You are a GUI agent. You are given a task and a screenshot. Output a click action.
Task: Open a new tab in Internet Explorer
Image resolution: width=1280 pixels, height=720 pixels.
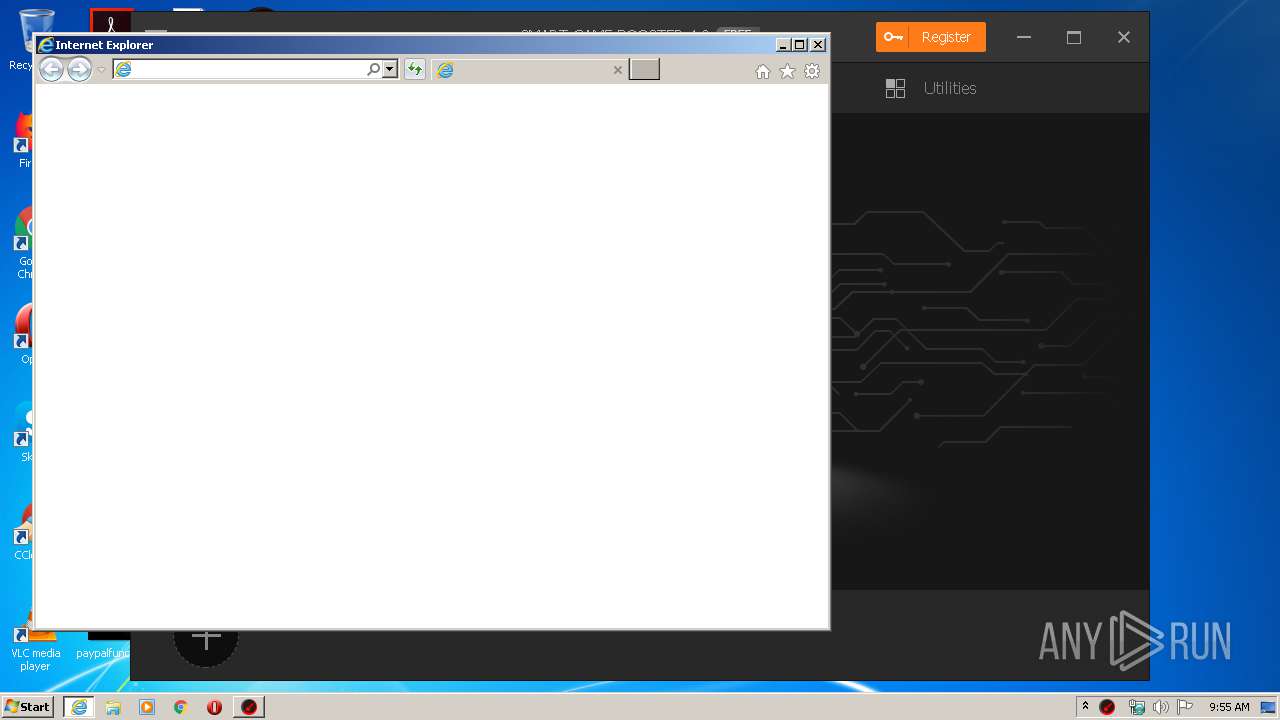click(644, 69)
